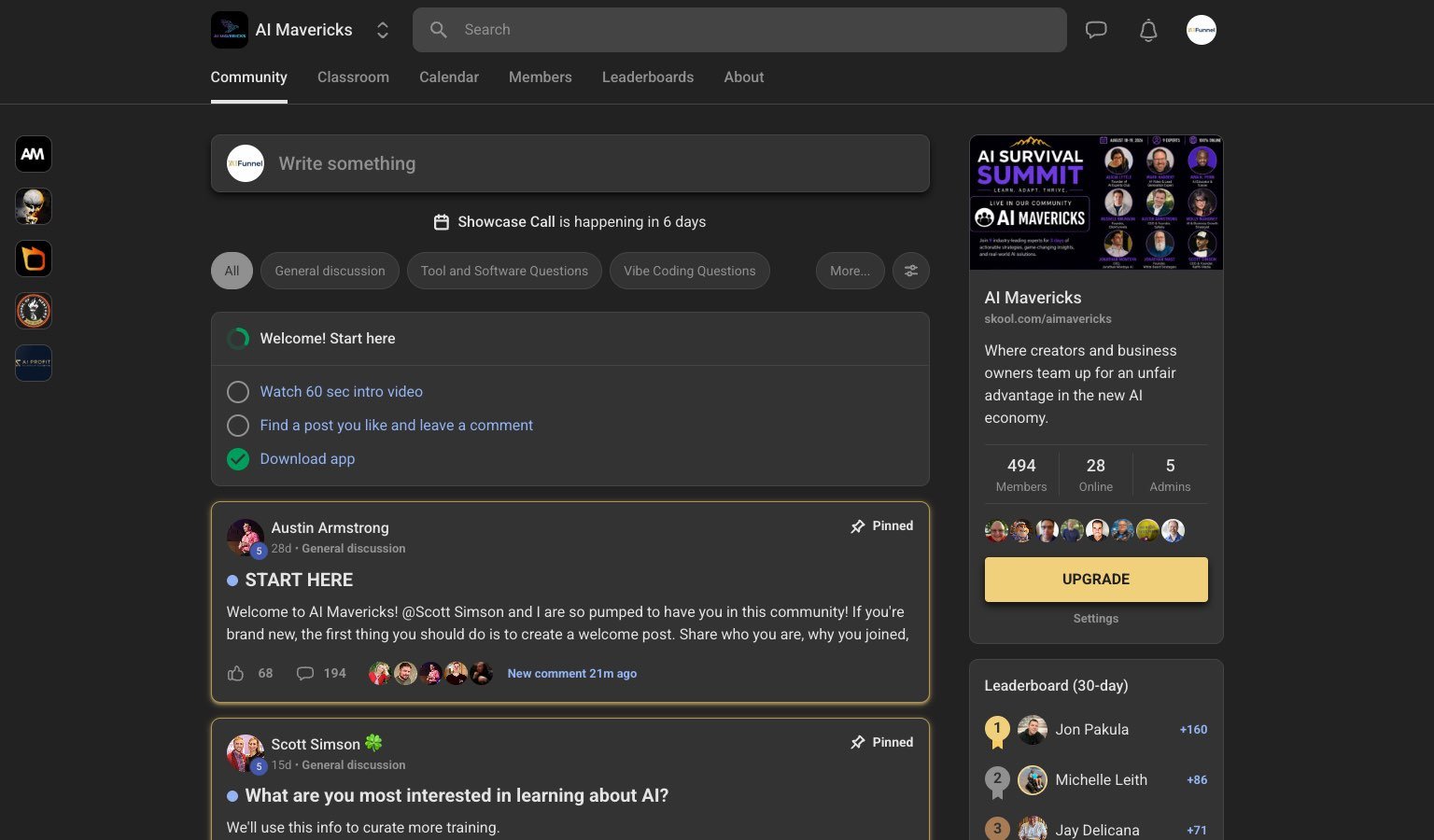The image size is (1434, 840).
Task: Open Find a post you like link
Action: point(397,426)
